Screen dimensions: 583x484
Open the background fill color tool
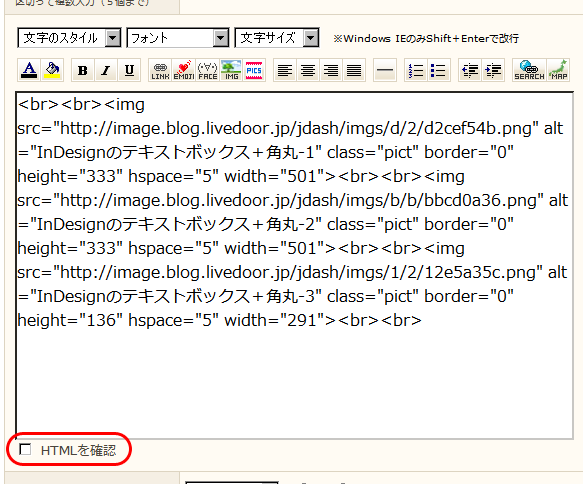52,70
